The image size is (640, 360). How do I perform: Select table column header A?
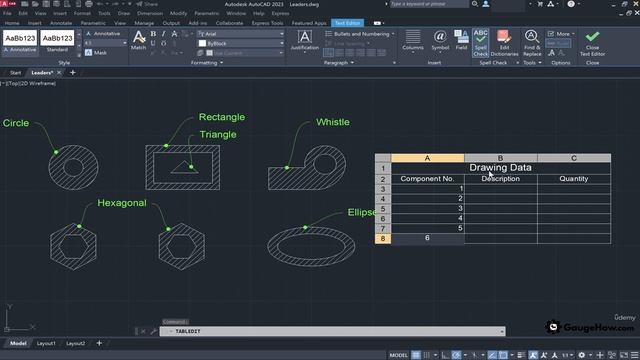(x=427, y=158)
